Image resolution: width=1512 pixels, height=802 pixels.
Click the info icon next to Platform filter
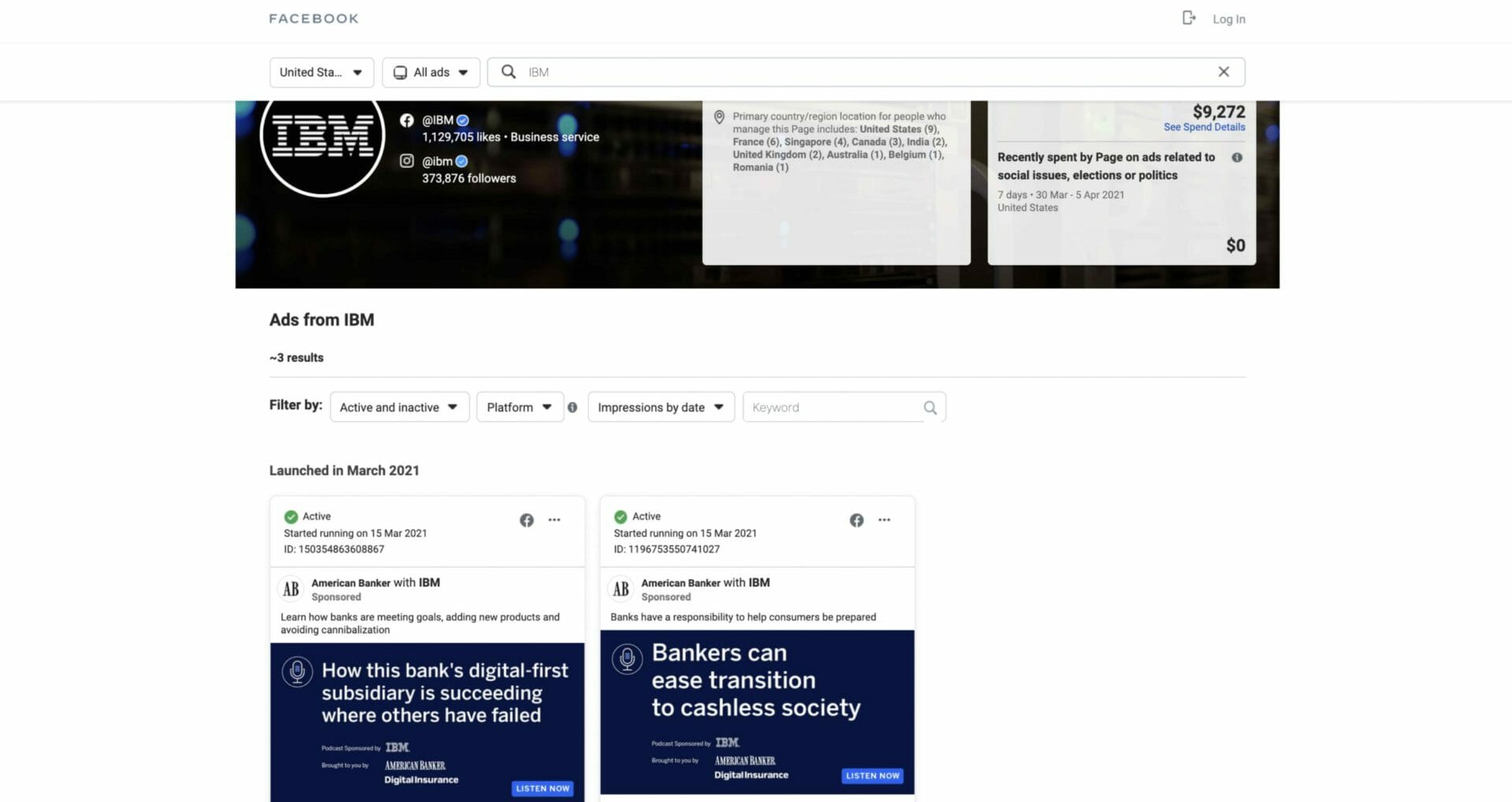tap(573, 408)
